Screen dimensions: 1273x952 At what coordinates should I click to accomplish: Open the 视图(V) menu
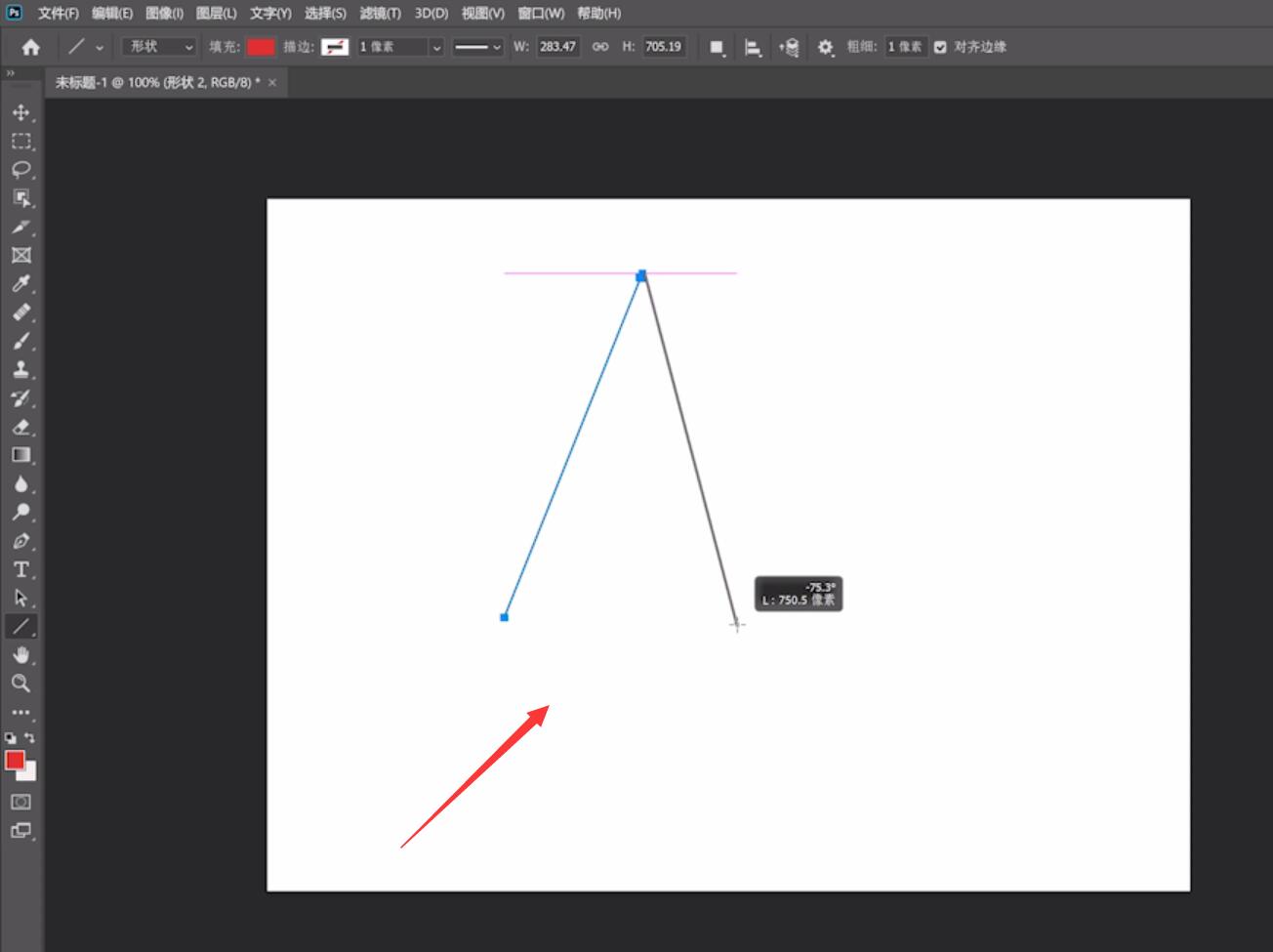click(483, 13)
